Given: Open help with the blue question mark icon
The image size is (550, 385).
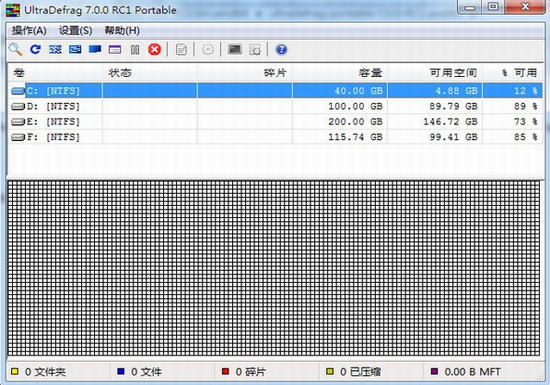Looking at the screenshot, I should 281,49.
